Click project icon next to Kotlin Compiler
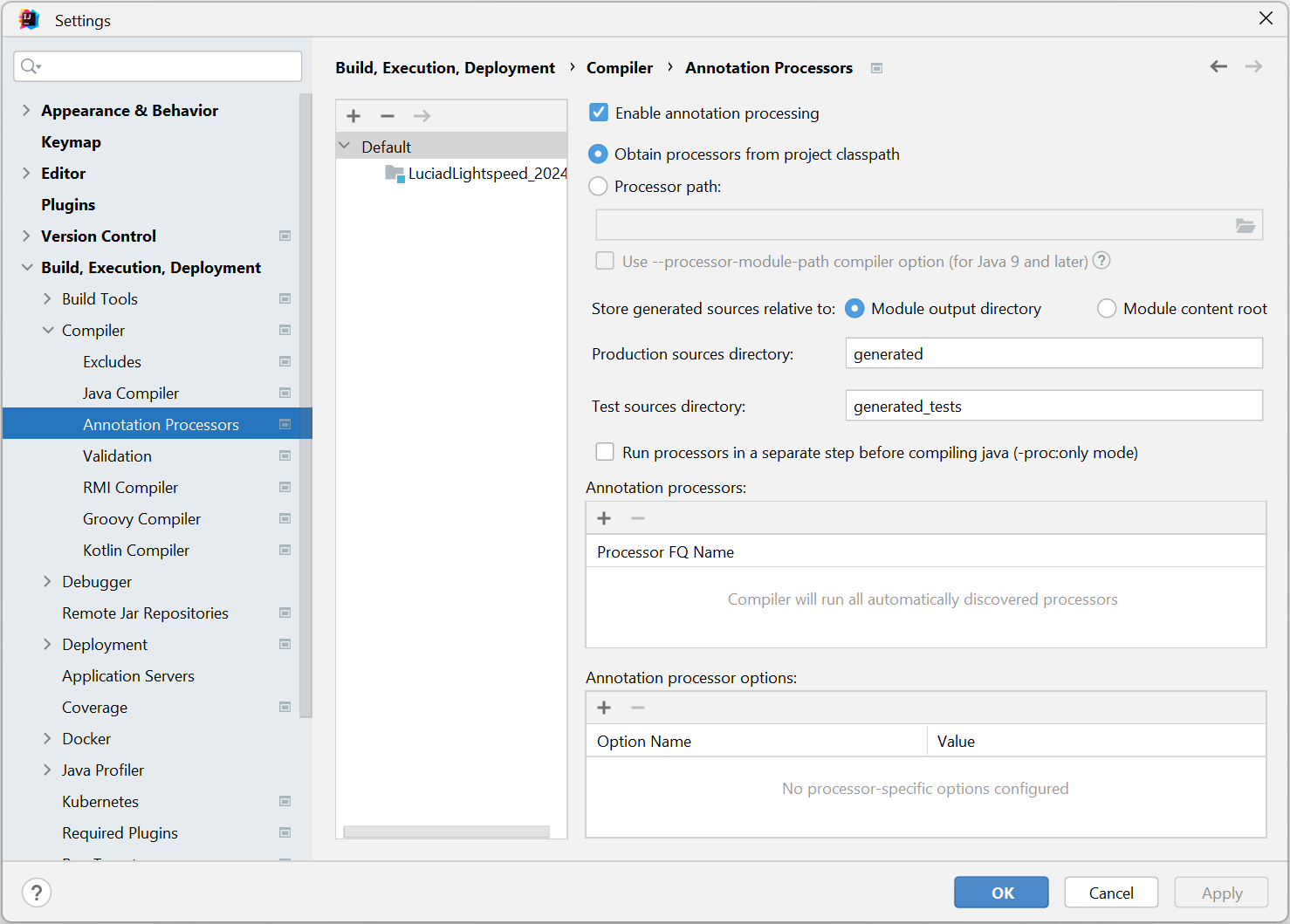1290x924 pixels. point(285,550)
